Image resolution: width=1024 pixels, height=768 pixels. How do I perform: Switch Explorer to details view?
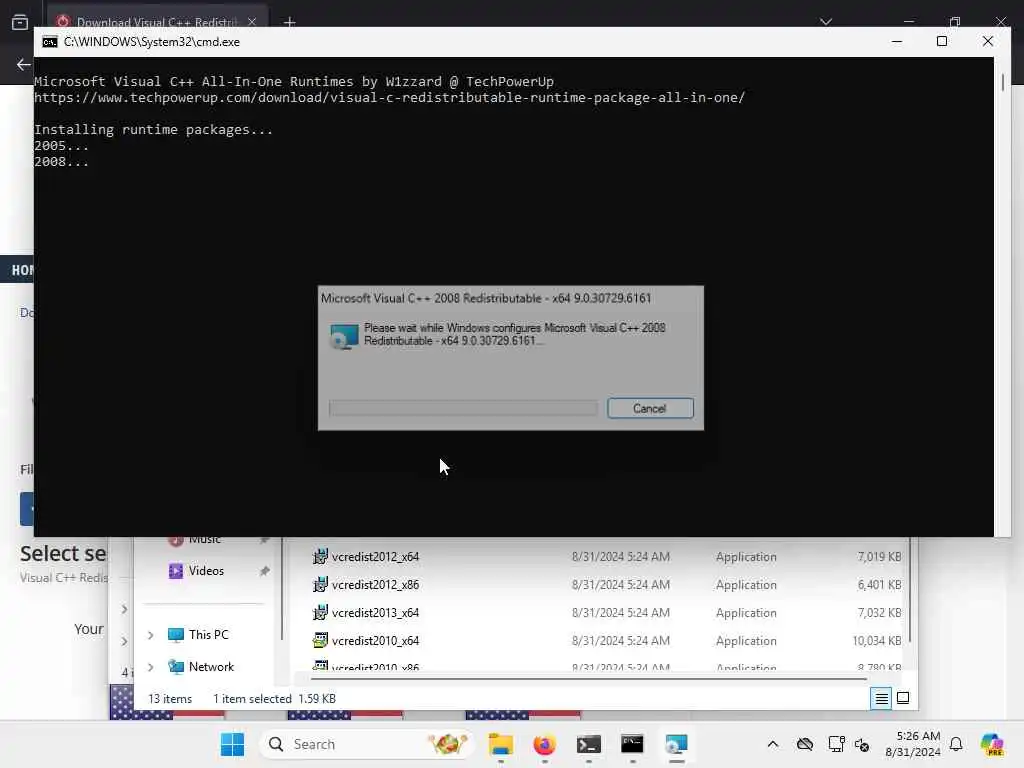881,699
